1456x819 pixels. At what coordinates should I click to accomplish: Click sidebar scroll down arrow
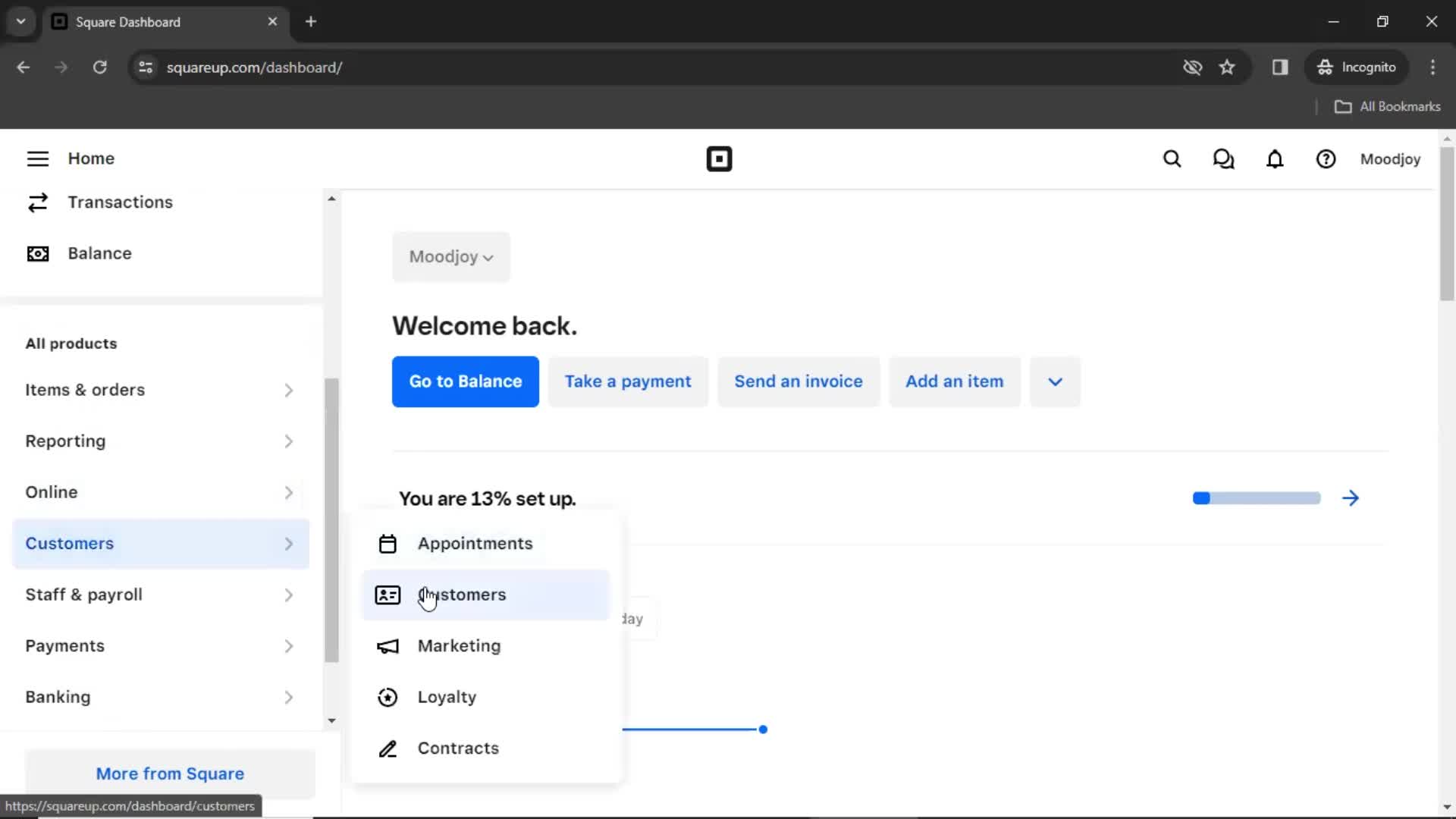331,721
